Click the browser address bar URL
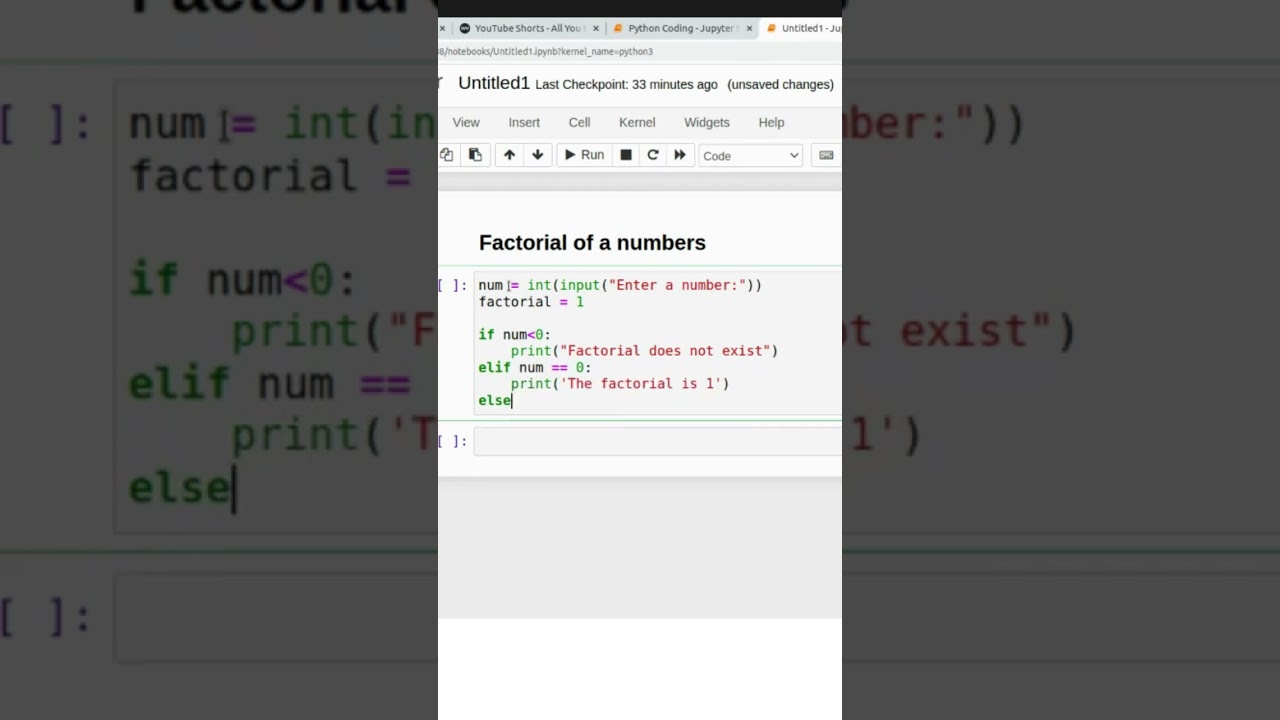 (546, 51)
